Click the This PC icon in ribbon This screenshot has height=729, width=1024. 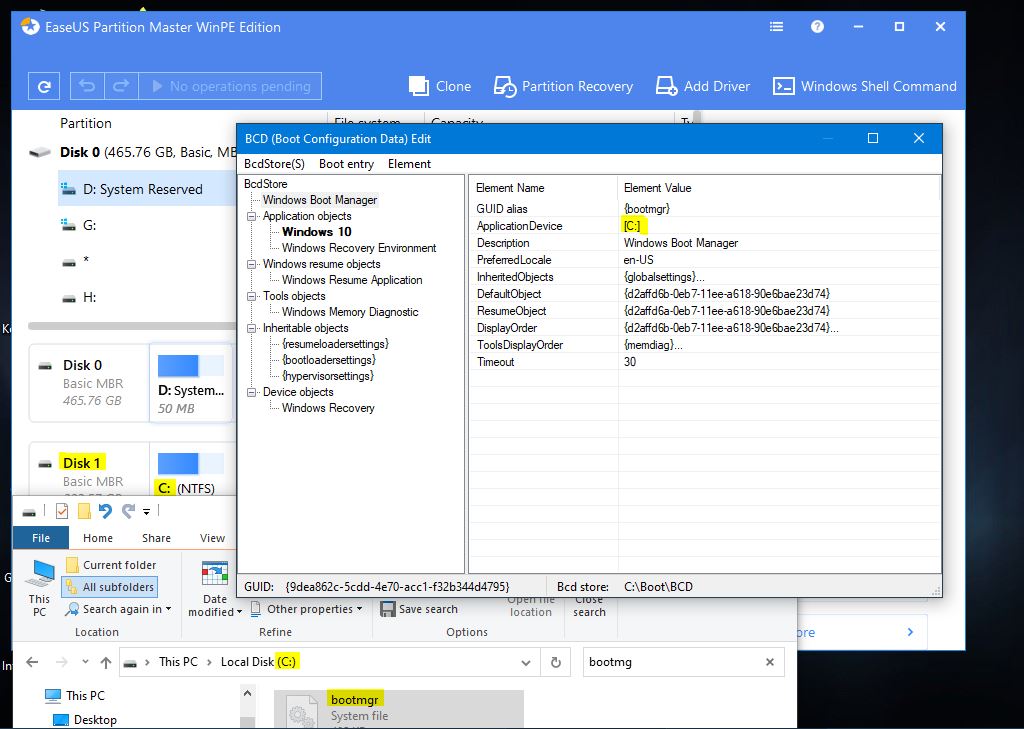(40, 587)
